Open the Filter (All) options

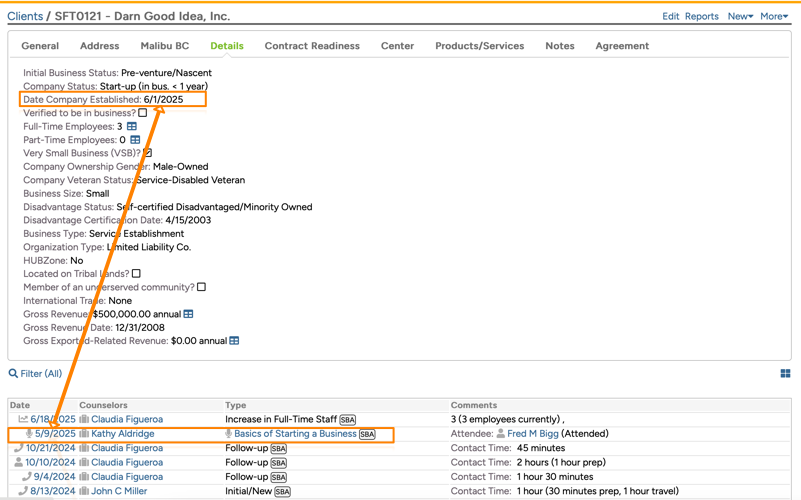coord(41,374)
